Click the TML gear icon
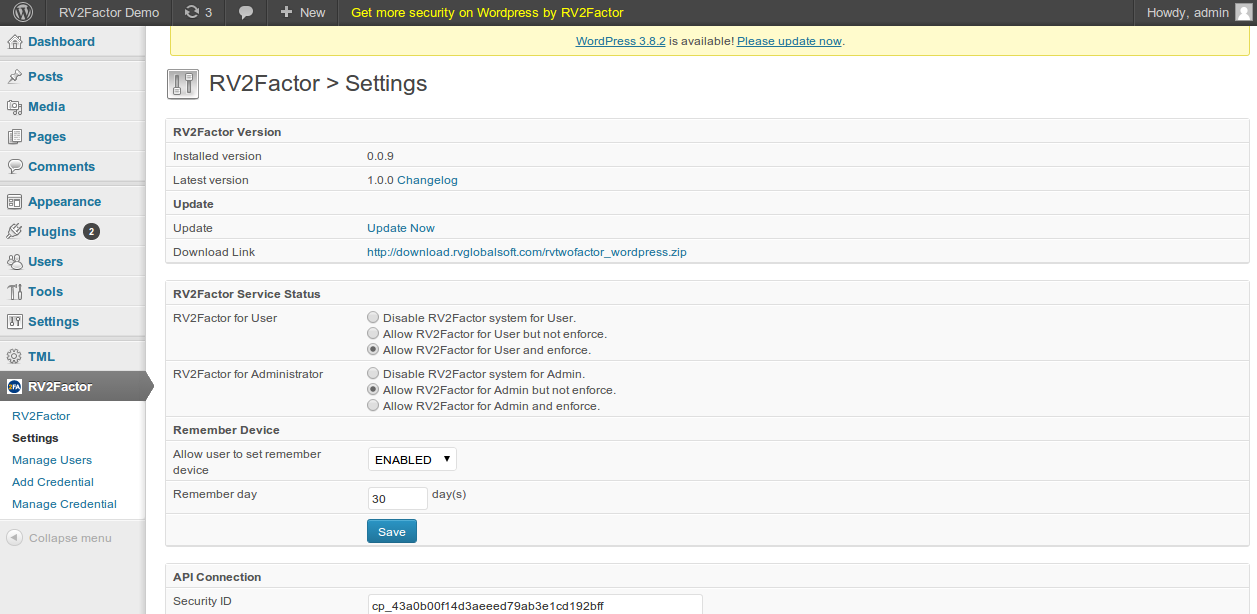The width and height of the screenshot is (1257, 614). click(x=15, y=357)
